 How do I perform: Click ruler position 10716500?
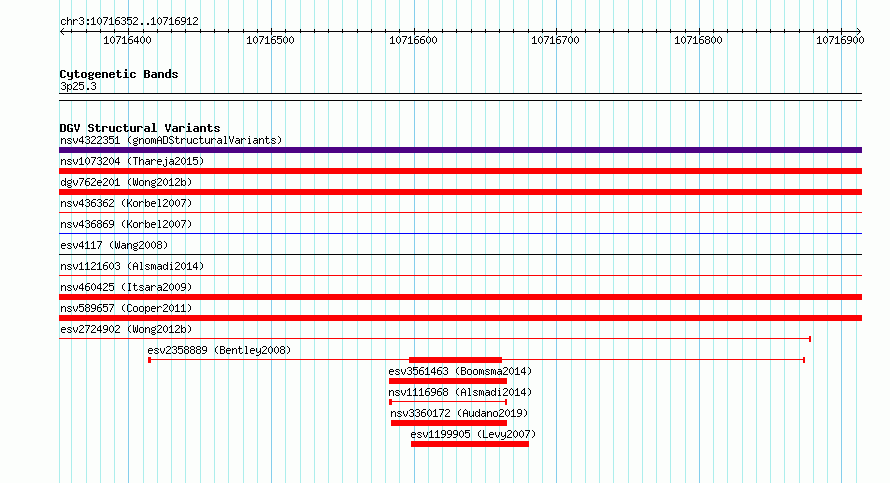coord(271,40)
